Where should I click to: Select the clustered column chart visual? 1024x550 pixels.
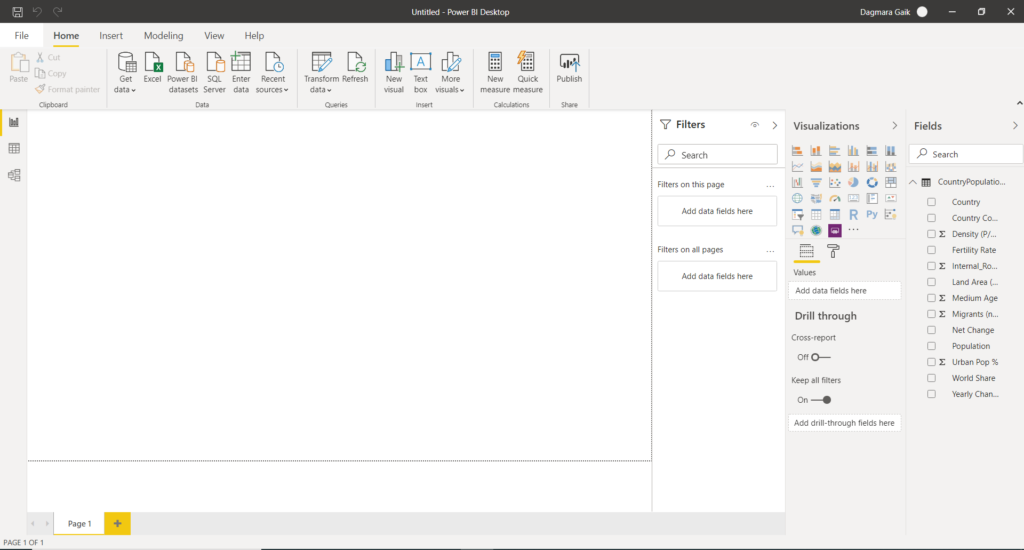[853, 151]
